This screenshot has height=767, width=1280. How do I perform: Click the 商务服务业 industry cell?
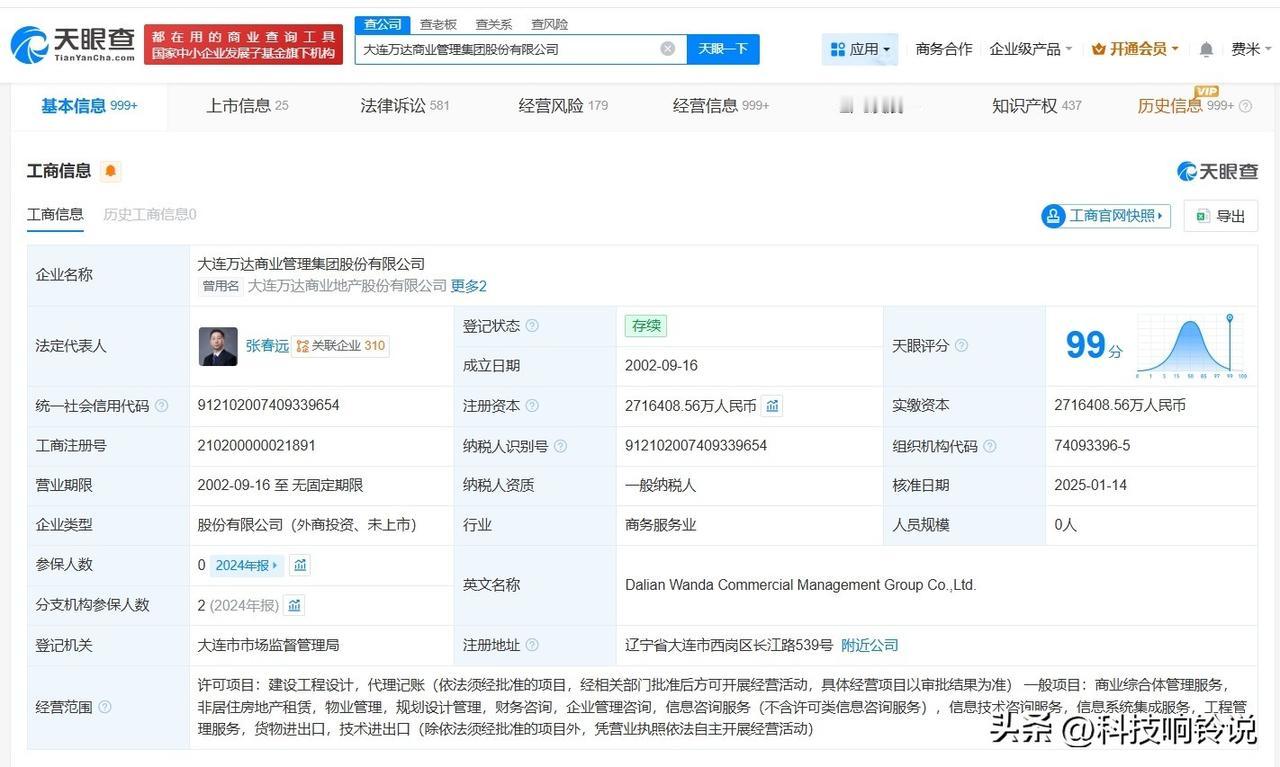(661, 525)
